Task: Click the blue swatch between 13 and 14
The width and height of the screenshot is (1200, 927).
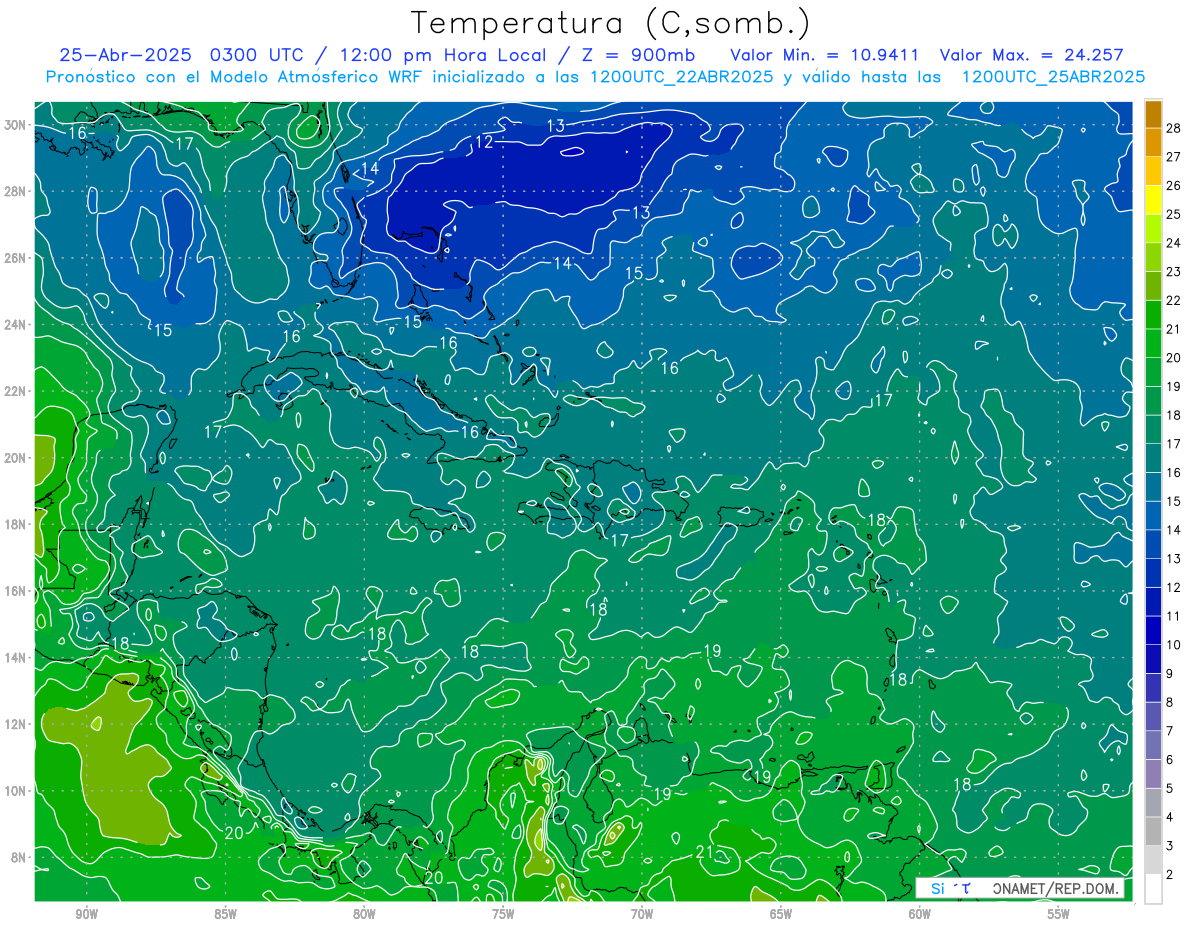Action: click(1153, 544)
